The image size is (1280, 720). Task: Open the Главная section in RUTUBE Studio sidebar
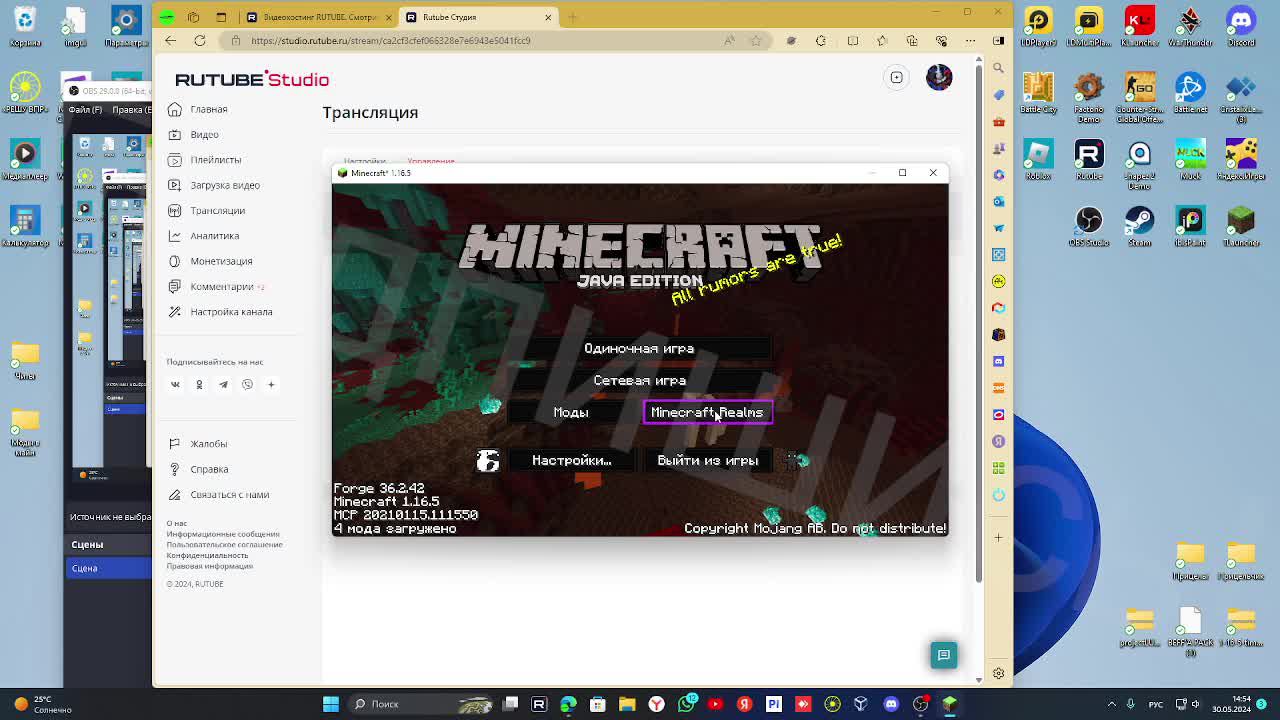coord(198,109)
